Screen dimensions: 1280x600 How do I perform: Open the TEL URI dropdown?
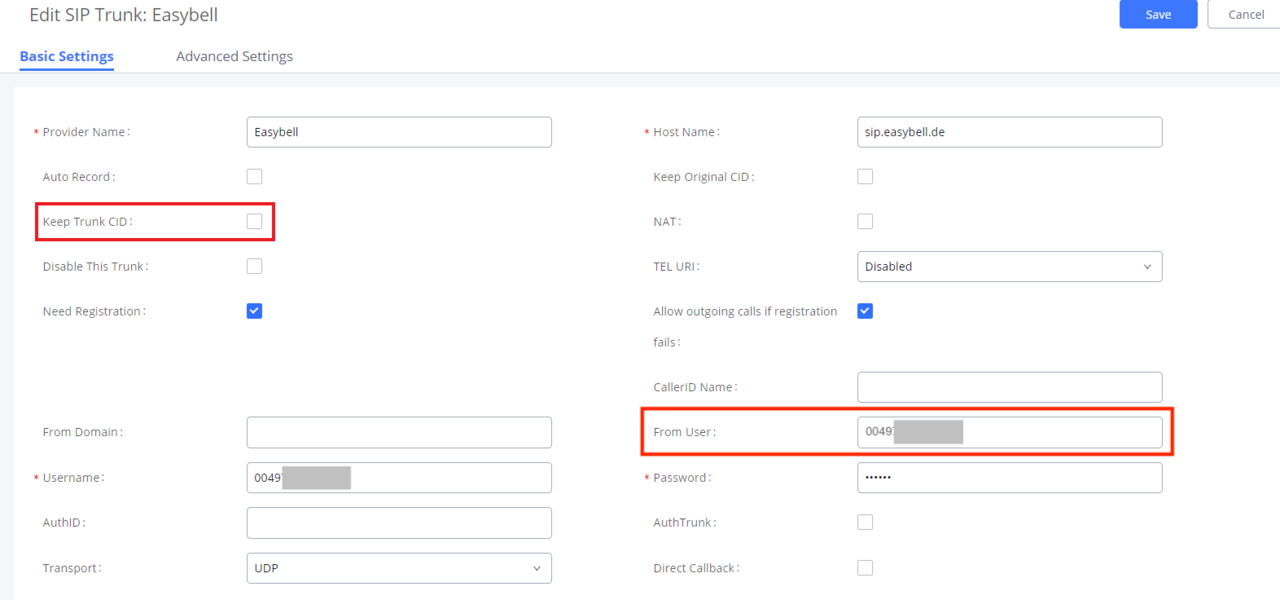[1009, 266]
